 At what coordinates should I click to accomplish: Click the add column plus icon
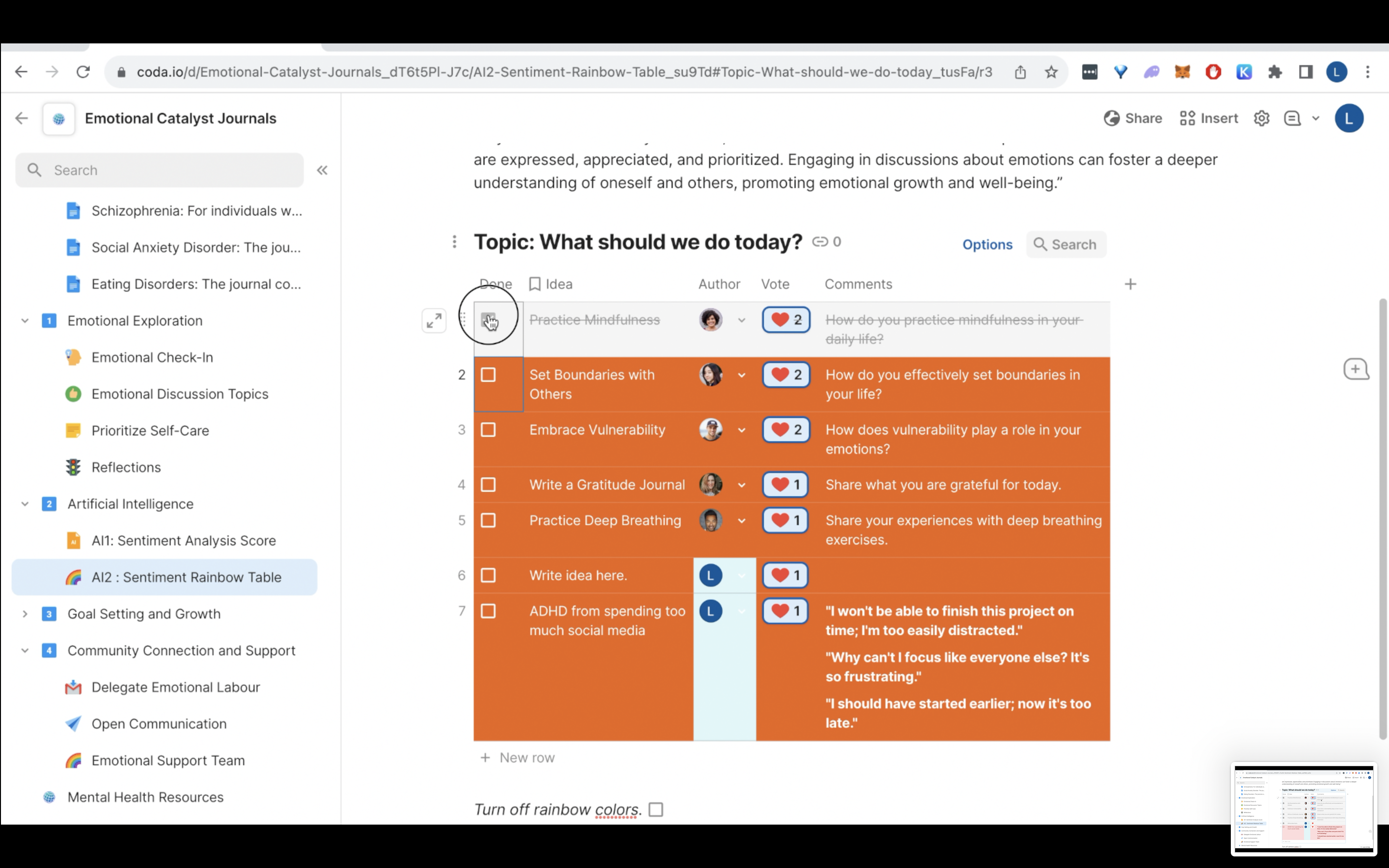pyautogui.click(x=1130, y=284)
